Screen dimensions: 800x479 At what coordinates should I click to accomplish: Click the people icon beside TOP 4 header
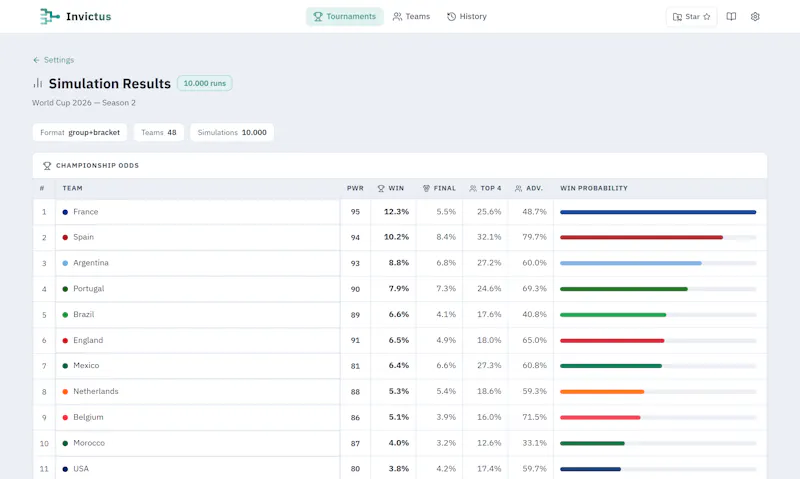coord(473,188)
